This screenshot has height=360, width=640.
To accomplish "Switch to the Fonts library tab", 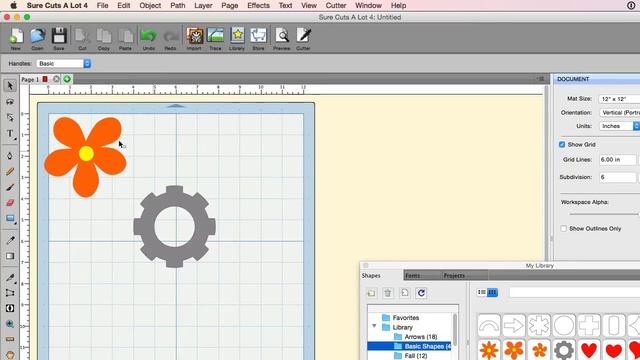I will (413, 276).
